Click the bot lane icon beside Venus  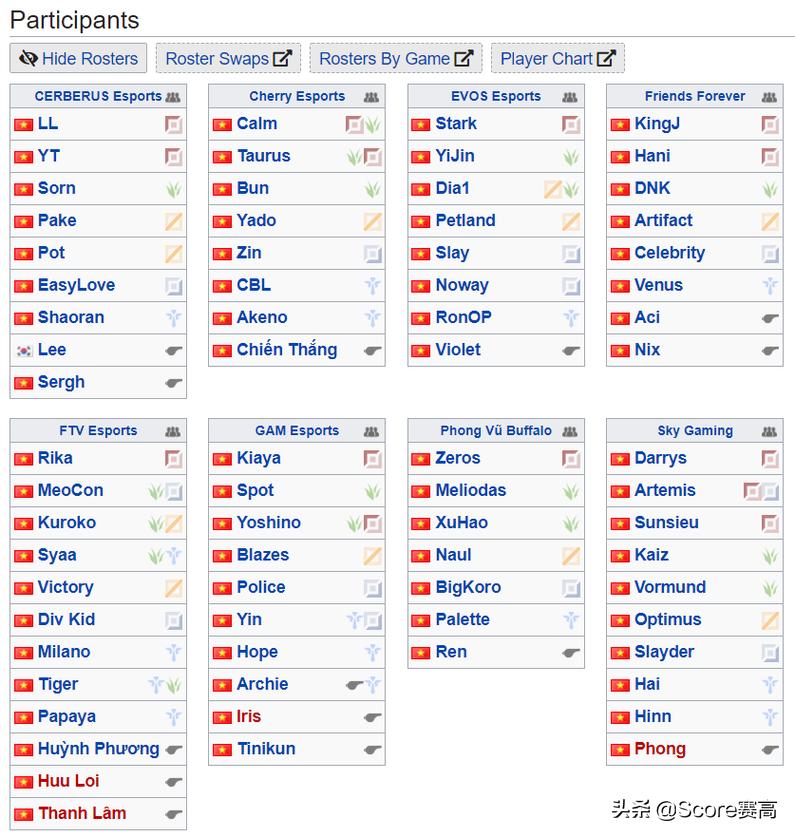pos(770,286)
